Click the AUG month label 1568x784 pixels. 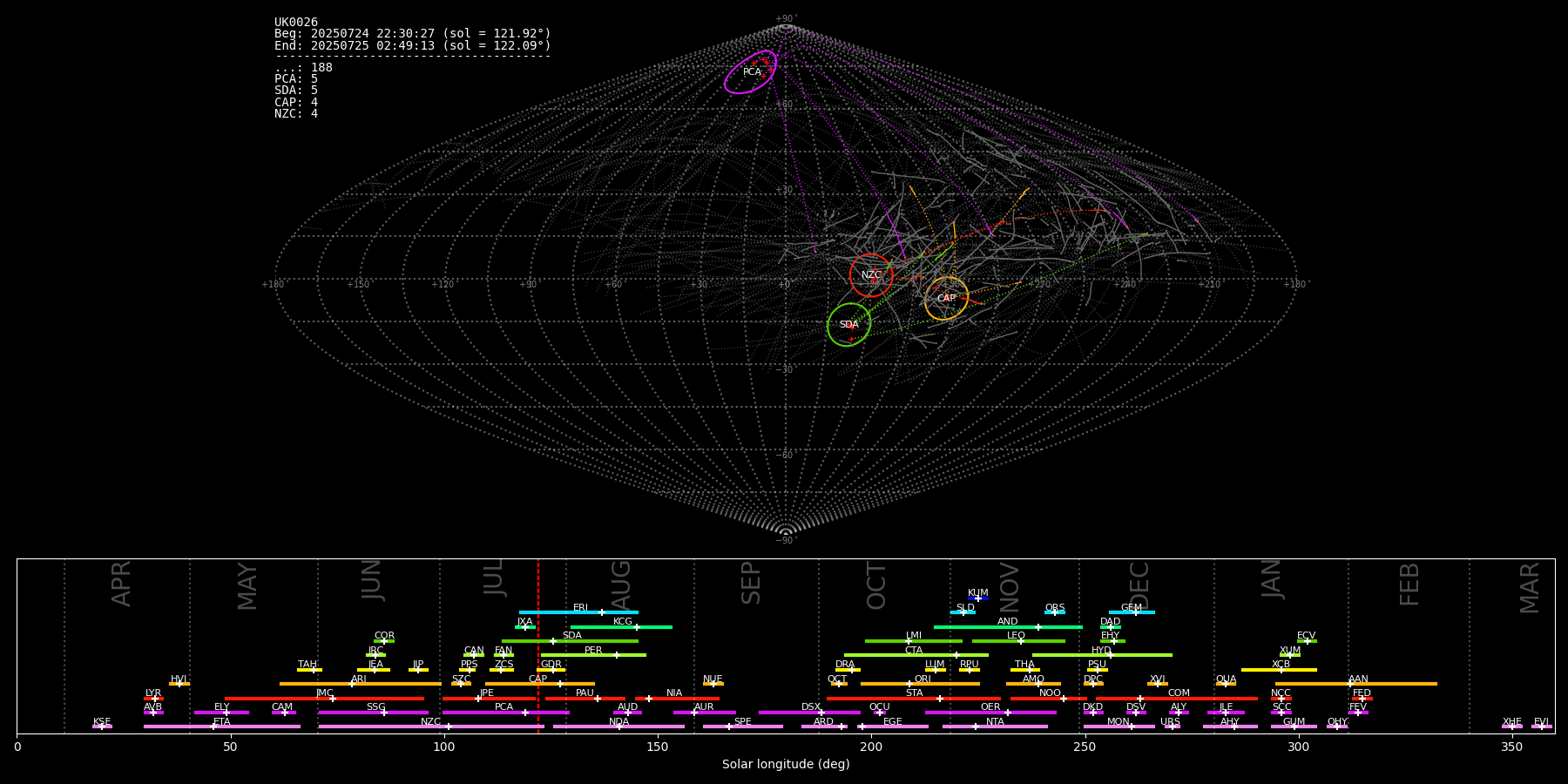coord(621,585)
